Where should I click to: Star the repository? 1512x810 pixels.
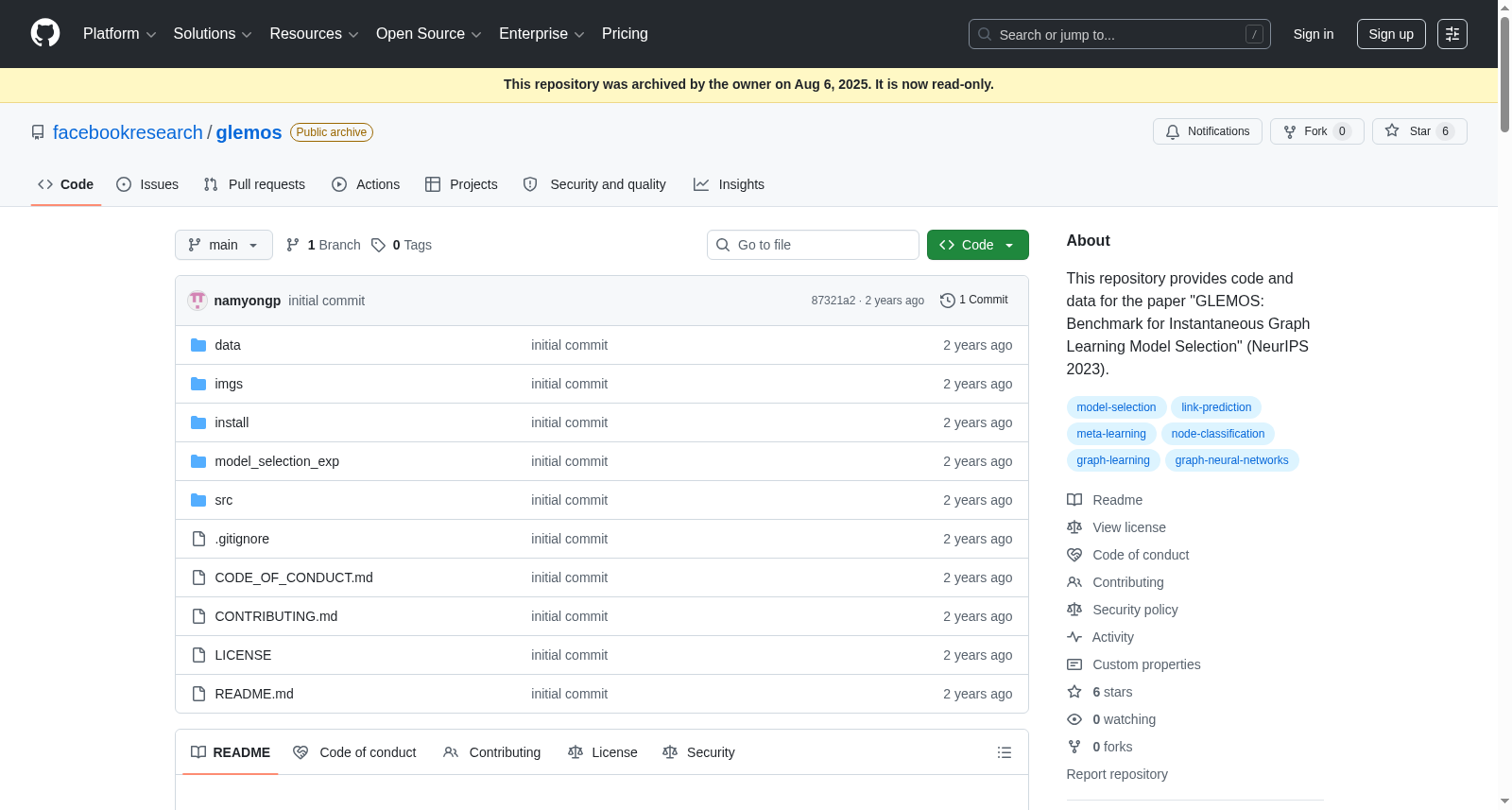click(1419, 131)
